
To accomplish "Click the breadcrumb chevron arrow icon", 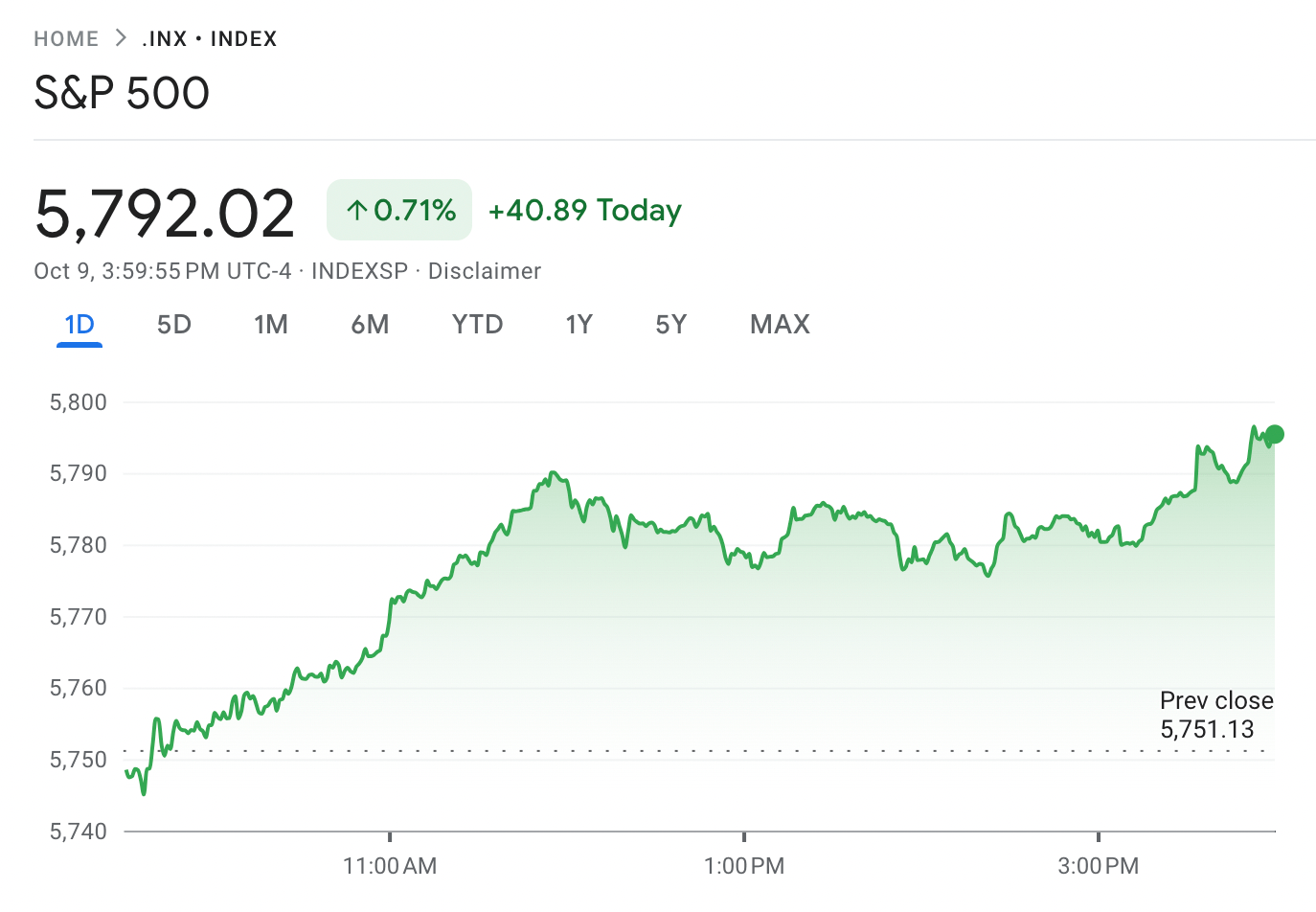I will click(121, 38).
